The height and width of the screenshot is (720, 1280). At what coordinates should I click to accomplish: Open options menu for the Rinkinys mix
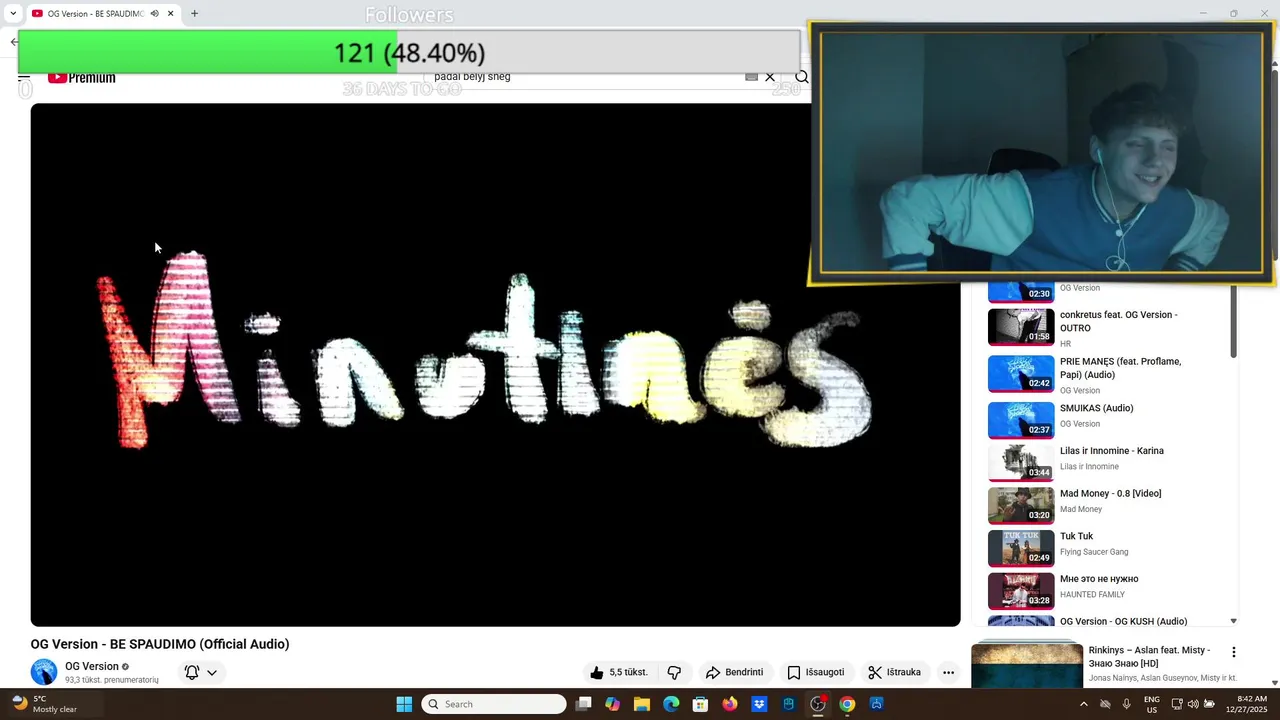[x=1233, y=652]
